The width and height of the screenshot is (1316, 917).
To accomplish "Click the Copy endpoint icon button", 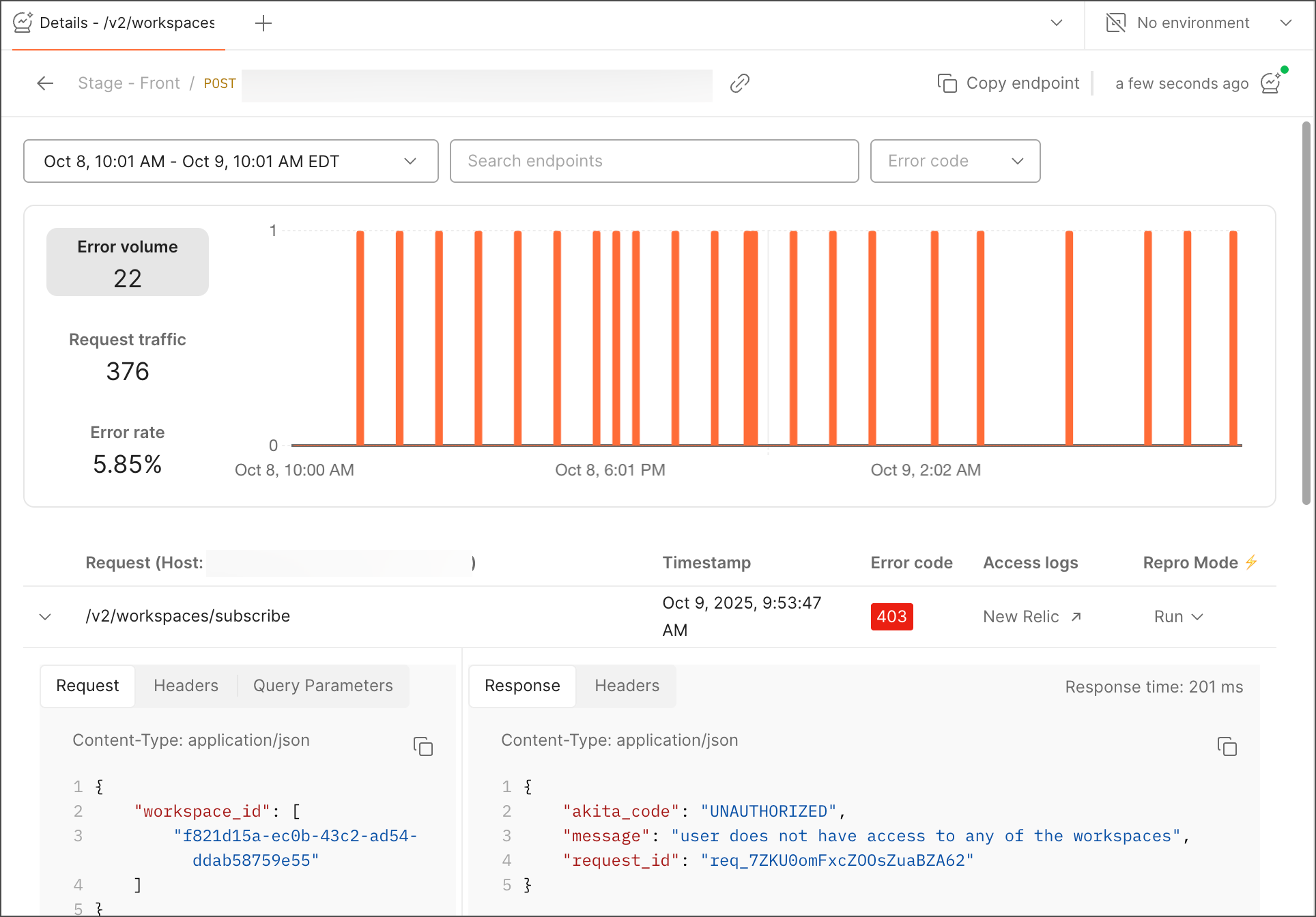I will (947, 83).
